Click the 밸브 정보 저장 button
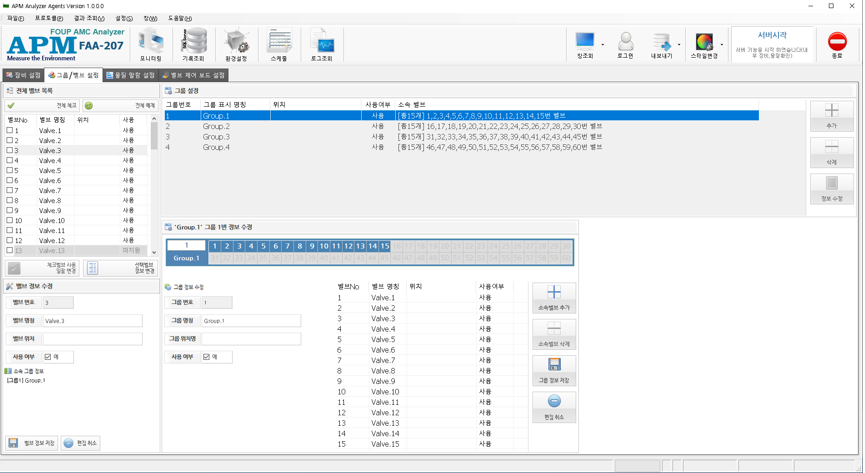Image resolution: width=865 pixels, height=473 pixels. coord(31,443)
